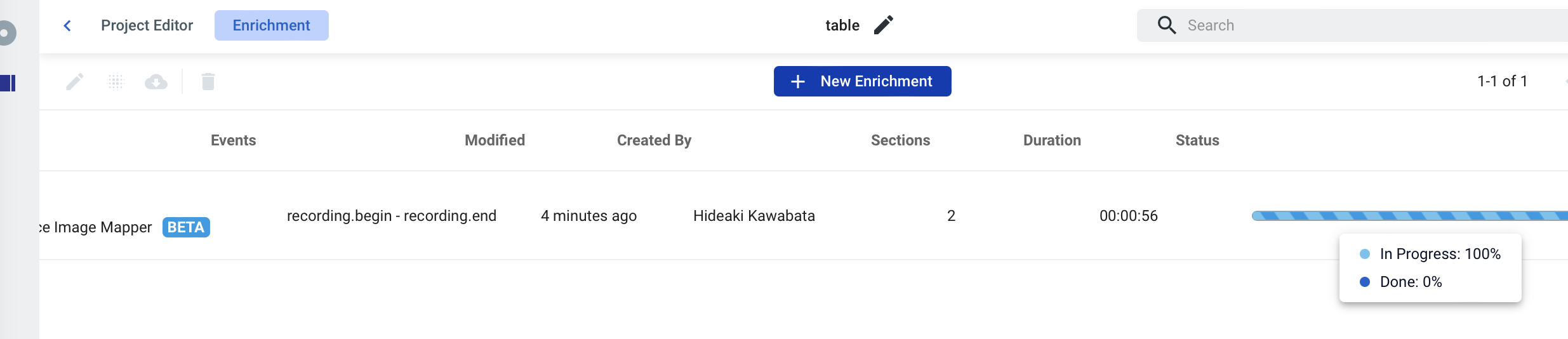Select the Image Mapper BETA row
The width and height of the screenshot is (1568, 339).
(804, 216)
